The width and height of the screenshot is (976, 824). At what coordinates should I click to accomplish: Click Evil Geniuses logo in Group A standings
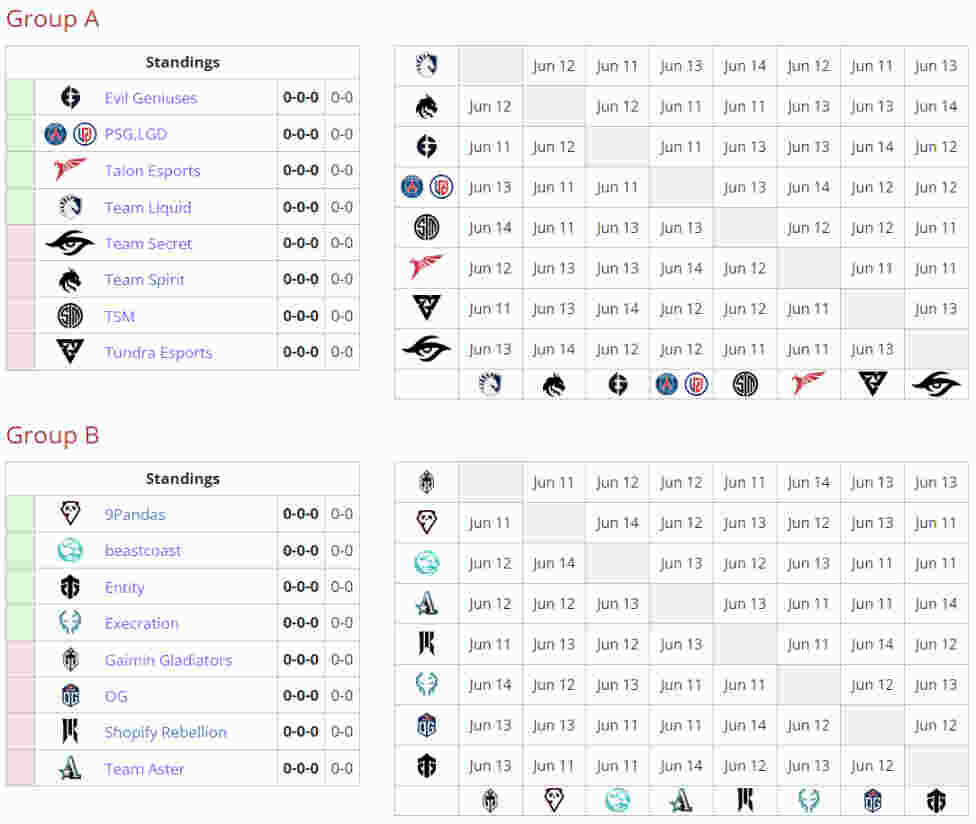coord(70,98)
